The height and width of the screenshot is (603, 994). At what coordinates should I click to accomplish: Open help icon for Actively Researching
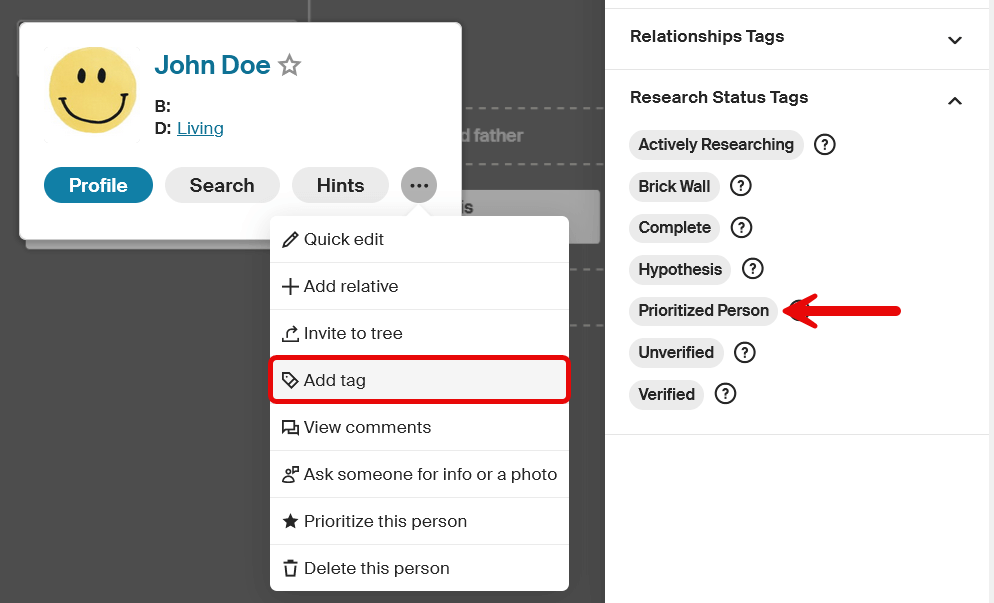(824, 145)
